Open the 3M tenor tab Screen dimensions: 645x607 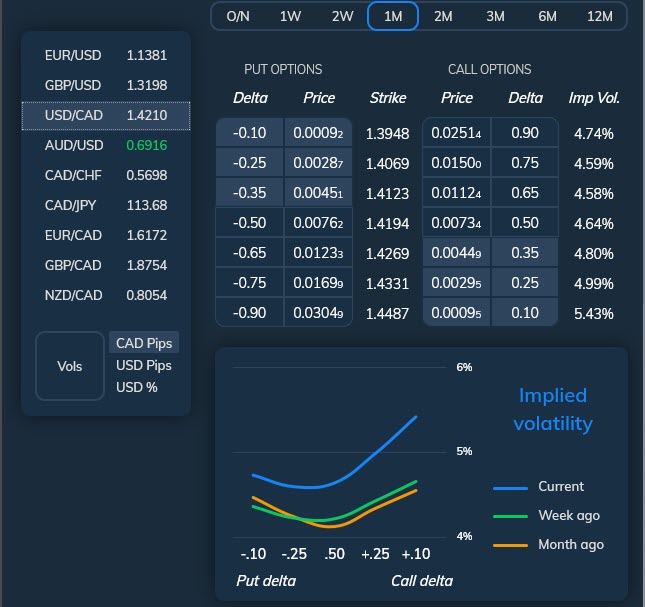(495, 16)
